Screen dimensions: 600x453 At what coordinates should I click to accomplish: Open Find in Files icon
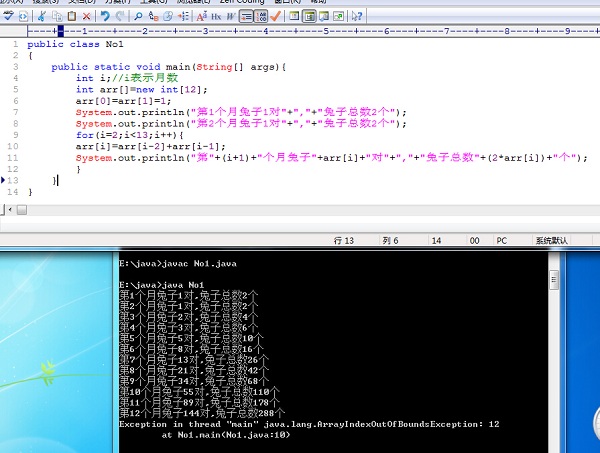[168, 16]
